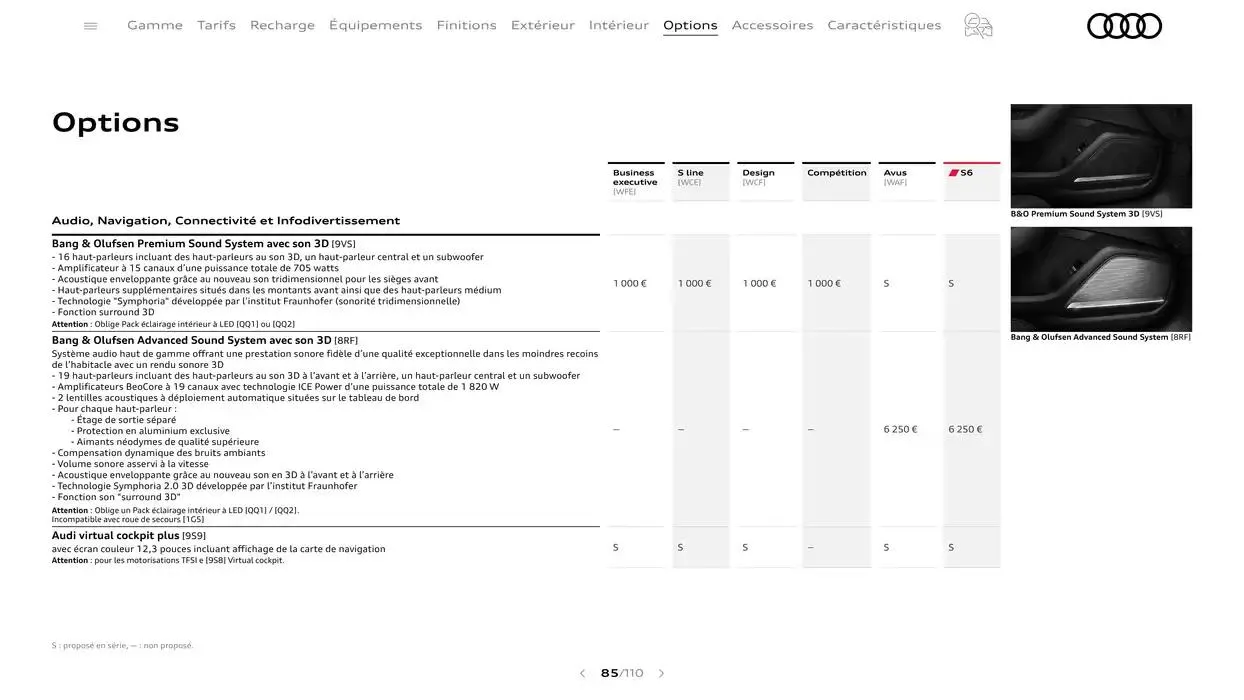Go to the previous page using the left chevron
Screen dimensions: 1244x700
point(582,672)
